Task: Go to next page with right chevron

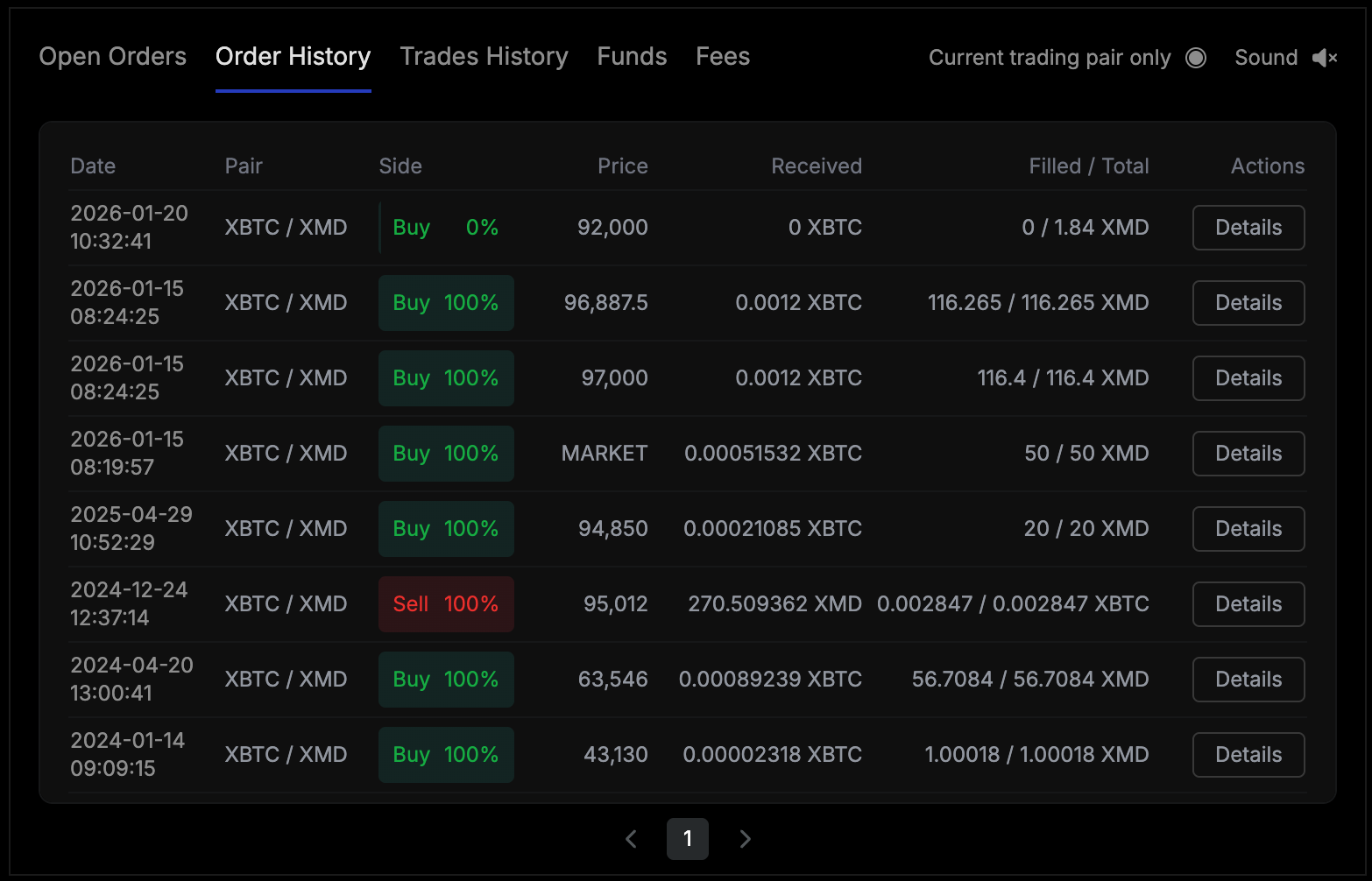Action: tap(745, 839)
